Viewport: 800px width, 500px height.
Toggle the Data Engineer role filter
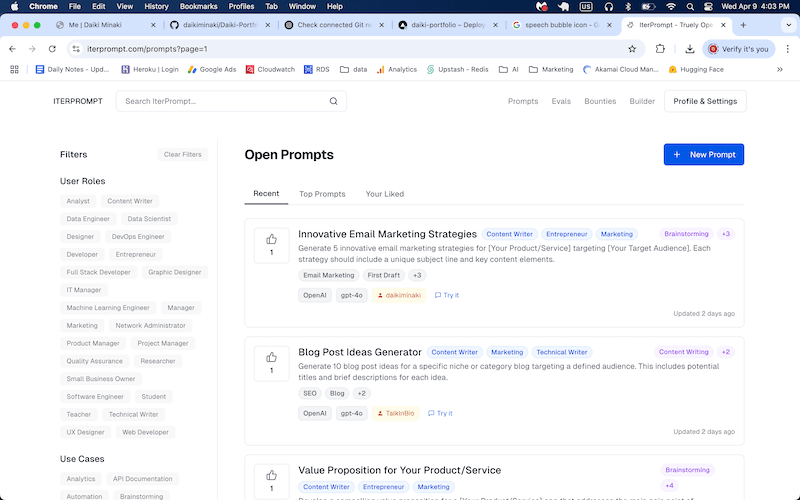[88, 219]
